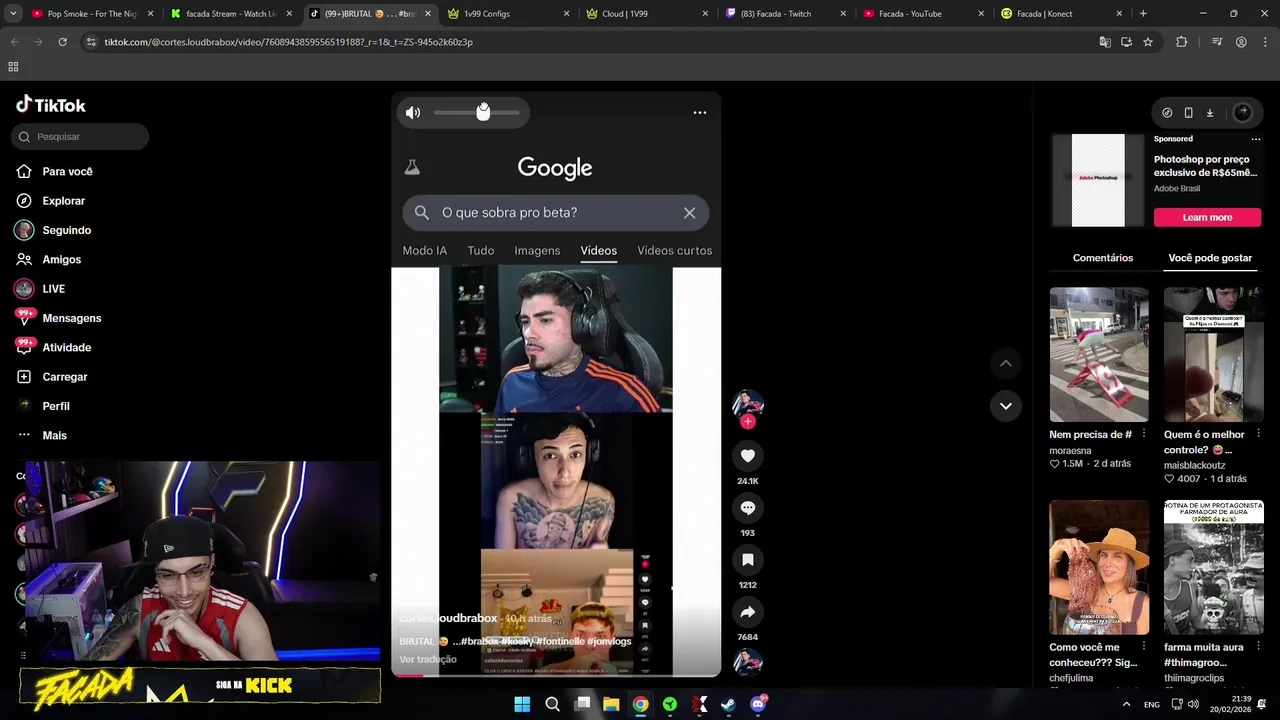
Task: Switch to the Comentários tab
Action: click(x=1103, y=258)
